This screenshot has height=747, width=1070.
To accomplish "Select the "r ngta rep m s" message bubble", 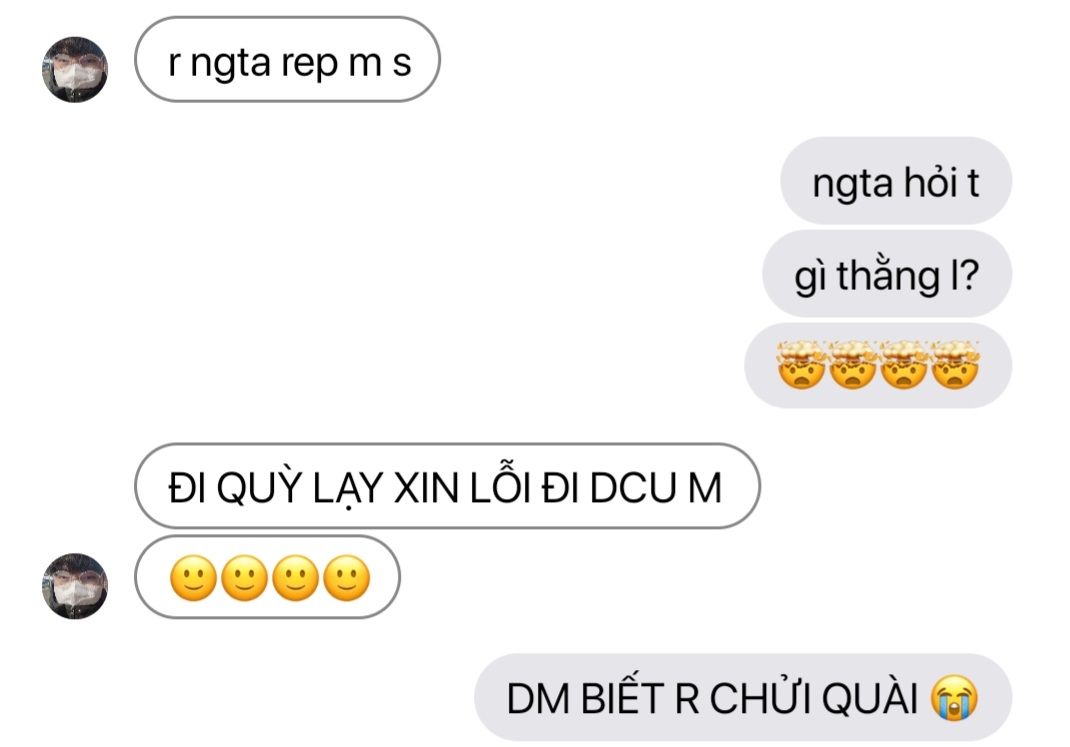I will pyautogui.click(x=287, y=60).
